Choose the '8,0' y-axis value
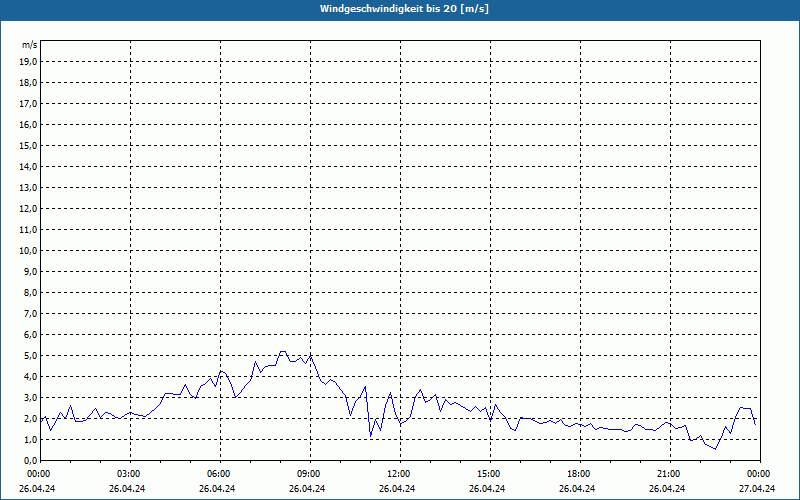800x500 pixels. (x=30, y=292)
